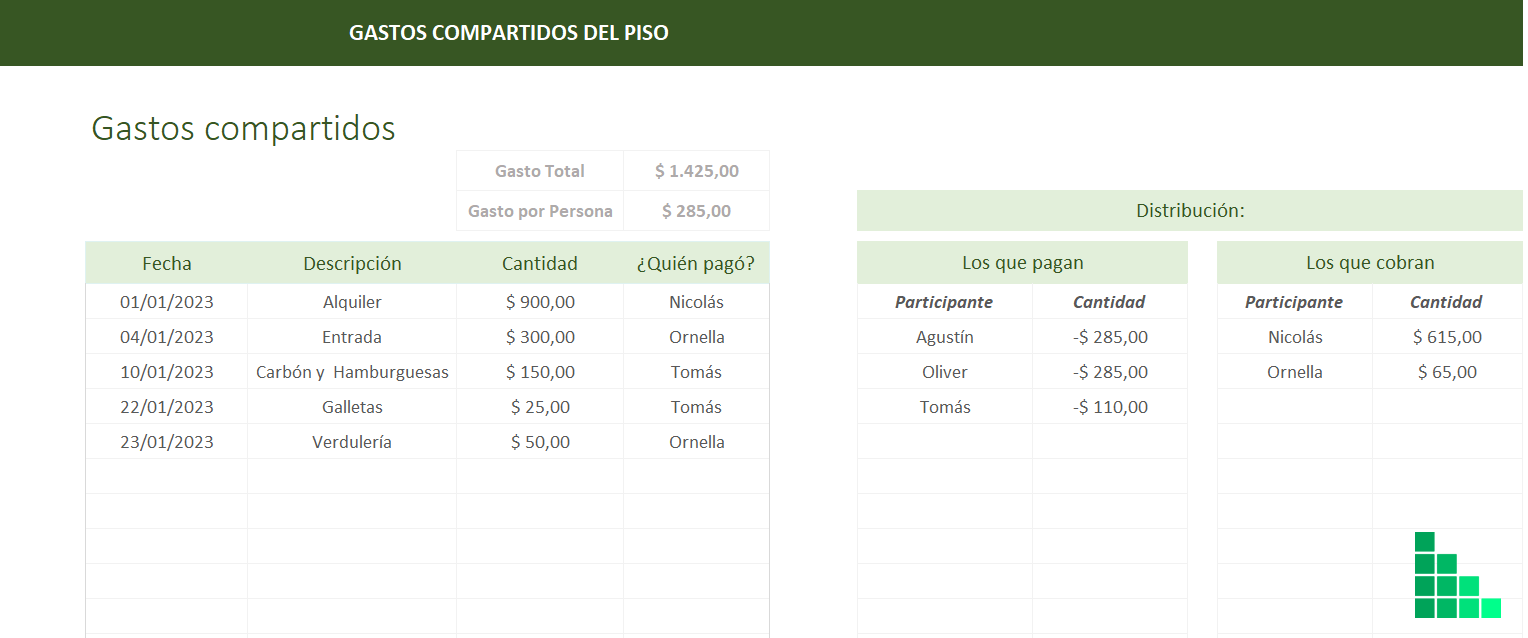This screenshot has height=638, width=1528.
Task: Select the Gasto por Persona amount cell
Action: [x=697, y=211]
